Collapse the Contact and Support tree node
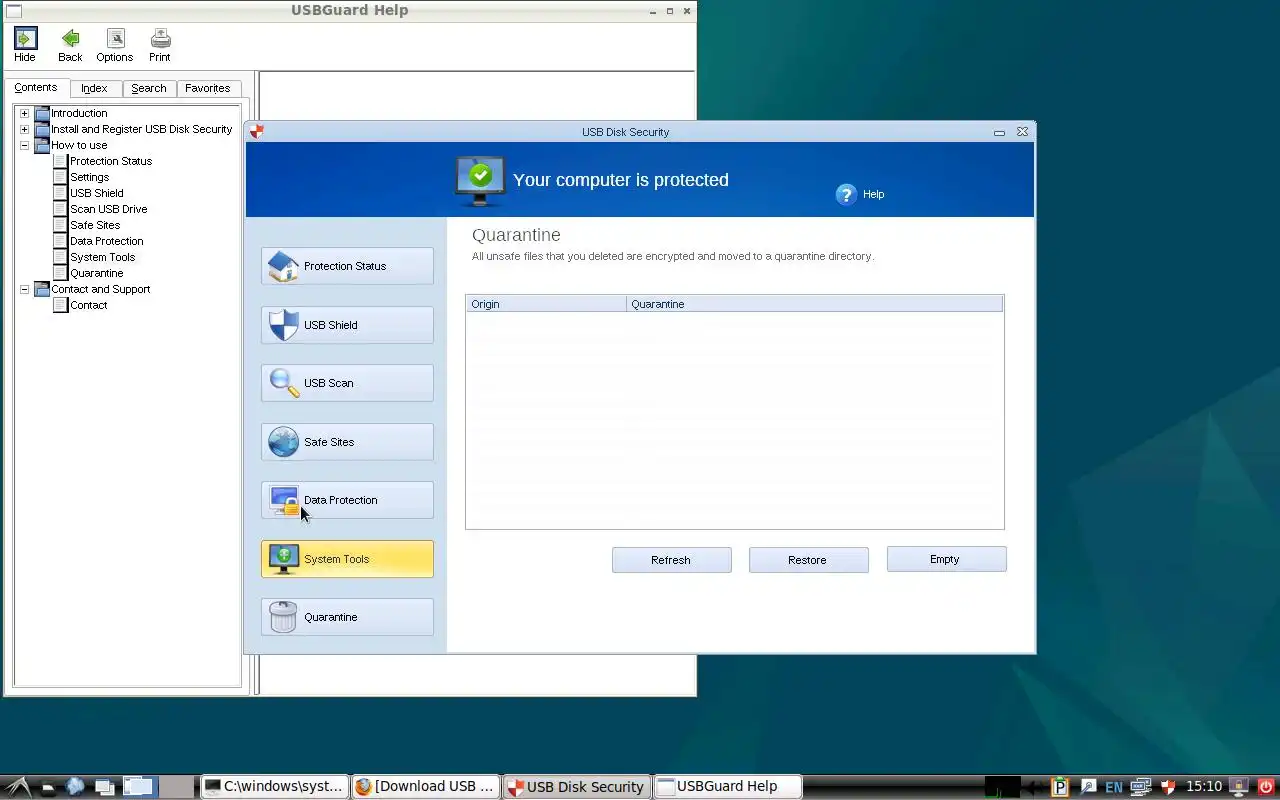The height and width of the screenshot is (800, 1280). coord(24,289)
